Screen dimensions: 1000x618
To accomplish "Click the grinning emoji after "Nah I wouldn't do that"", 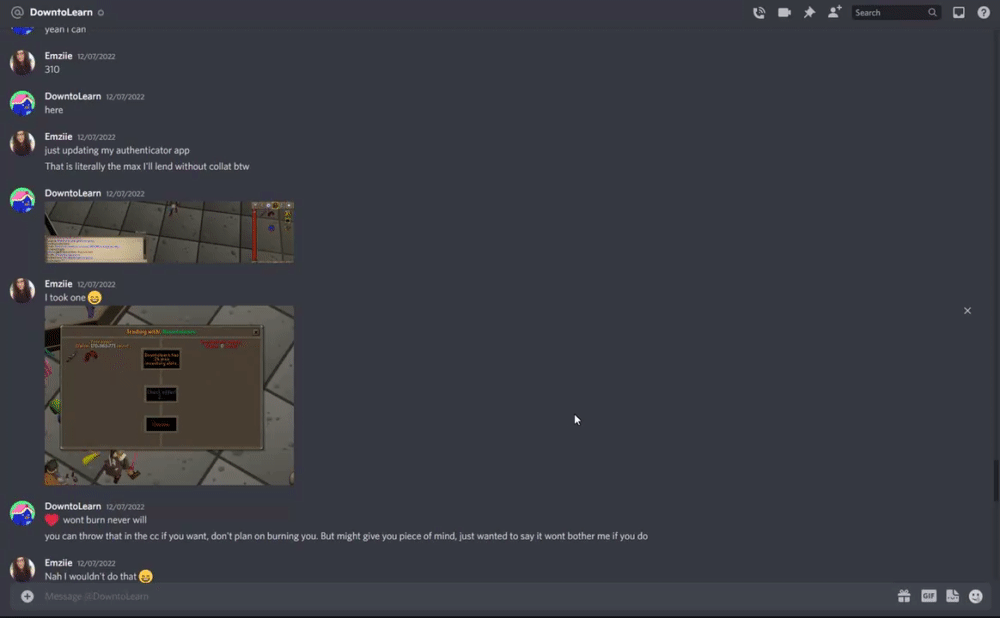I will [x=145, y=577].
